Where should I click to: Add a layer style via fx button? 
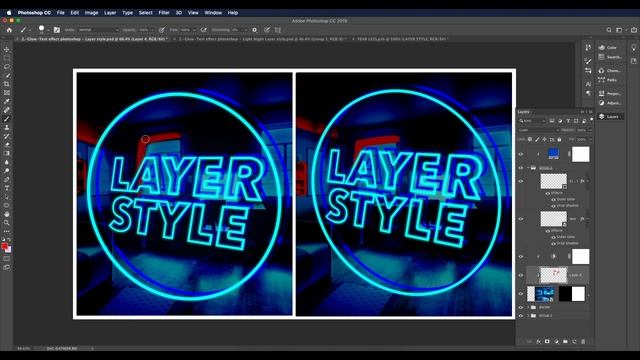538,342
